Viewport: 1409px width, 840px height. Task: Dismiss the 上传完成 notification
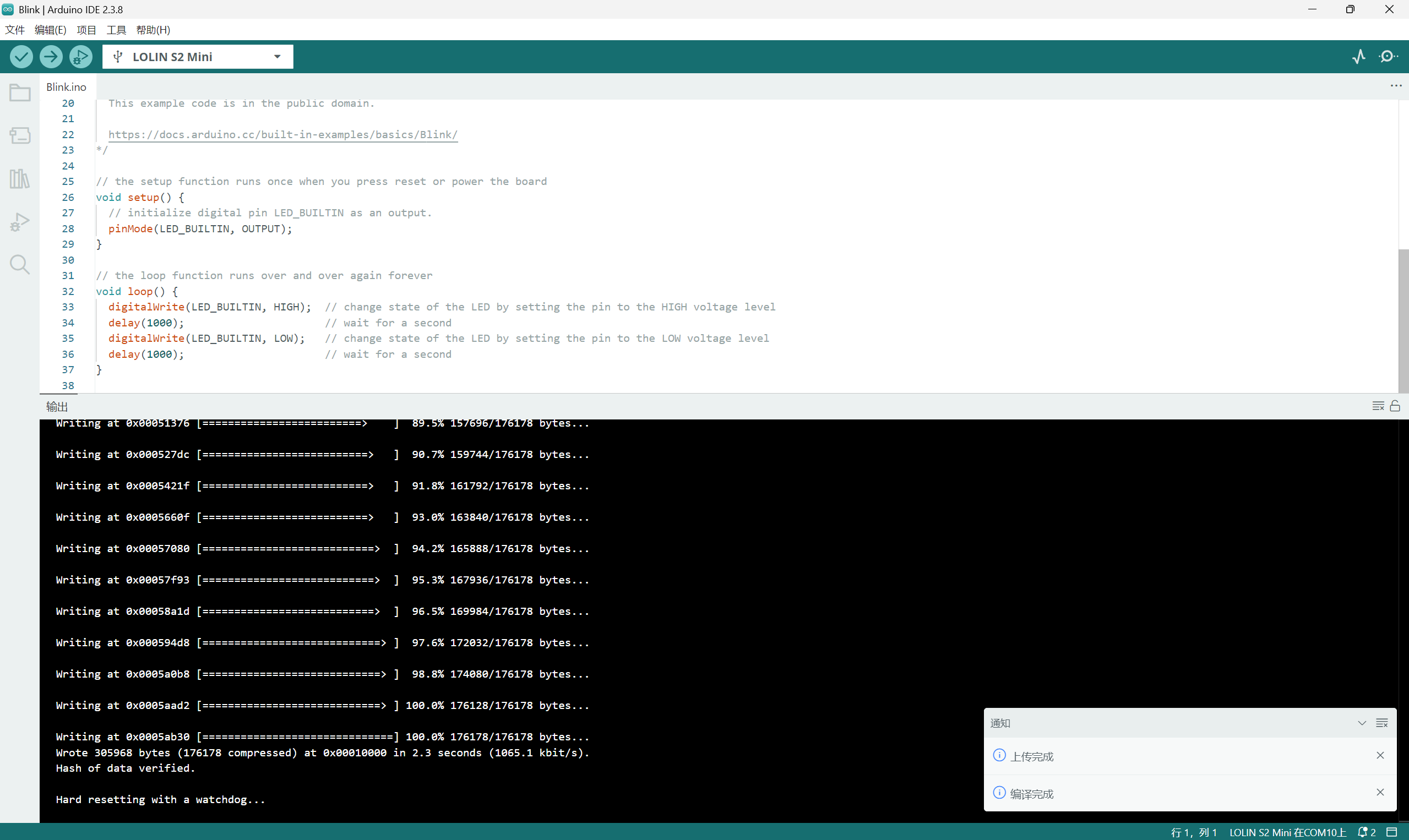coord(1380,756)
